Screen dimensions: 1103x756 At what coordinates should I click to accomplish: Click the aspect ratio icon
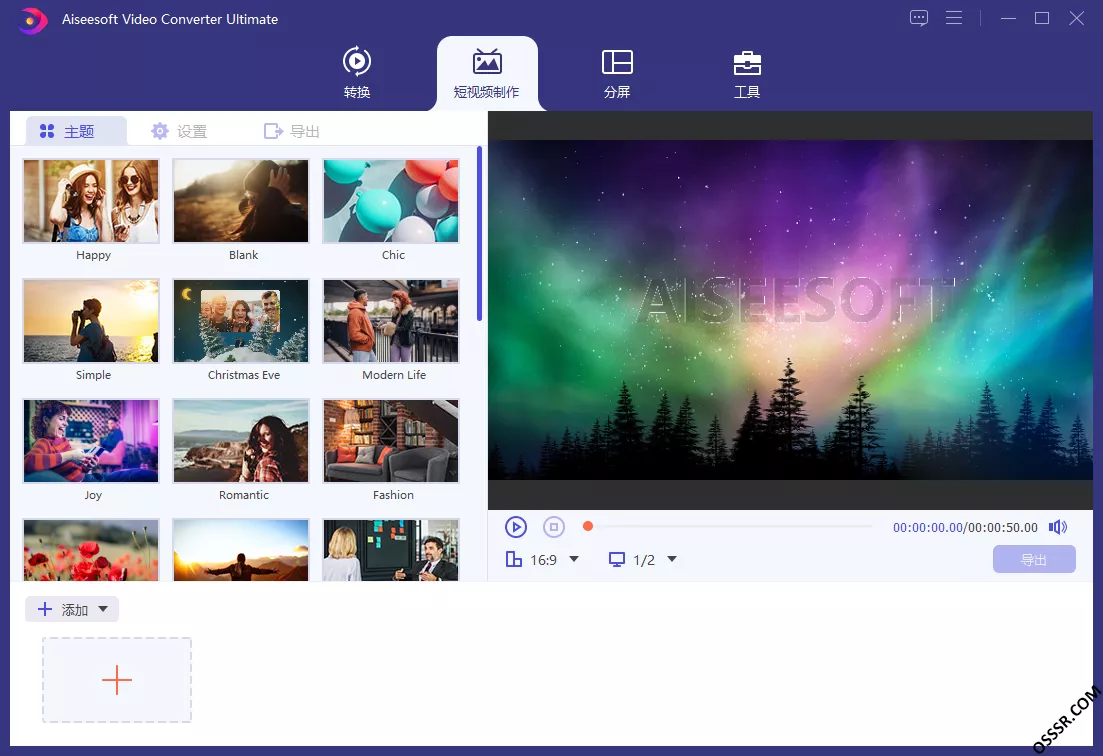tap(514, 559)
